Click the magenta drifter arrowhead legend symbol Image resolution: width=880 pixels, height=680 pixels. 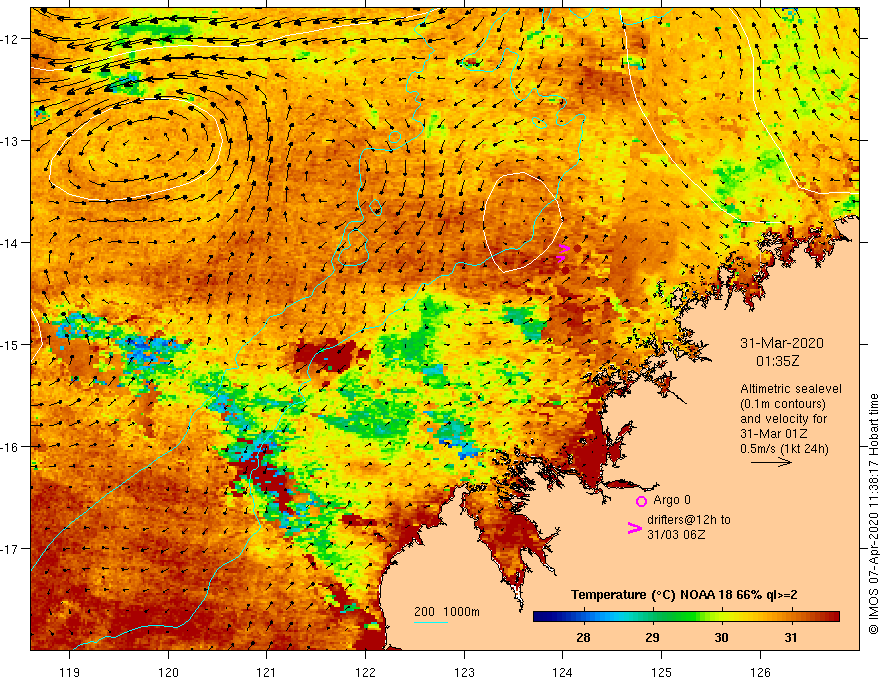(x=634, y=527)
